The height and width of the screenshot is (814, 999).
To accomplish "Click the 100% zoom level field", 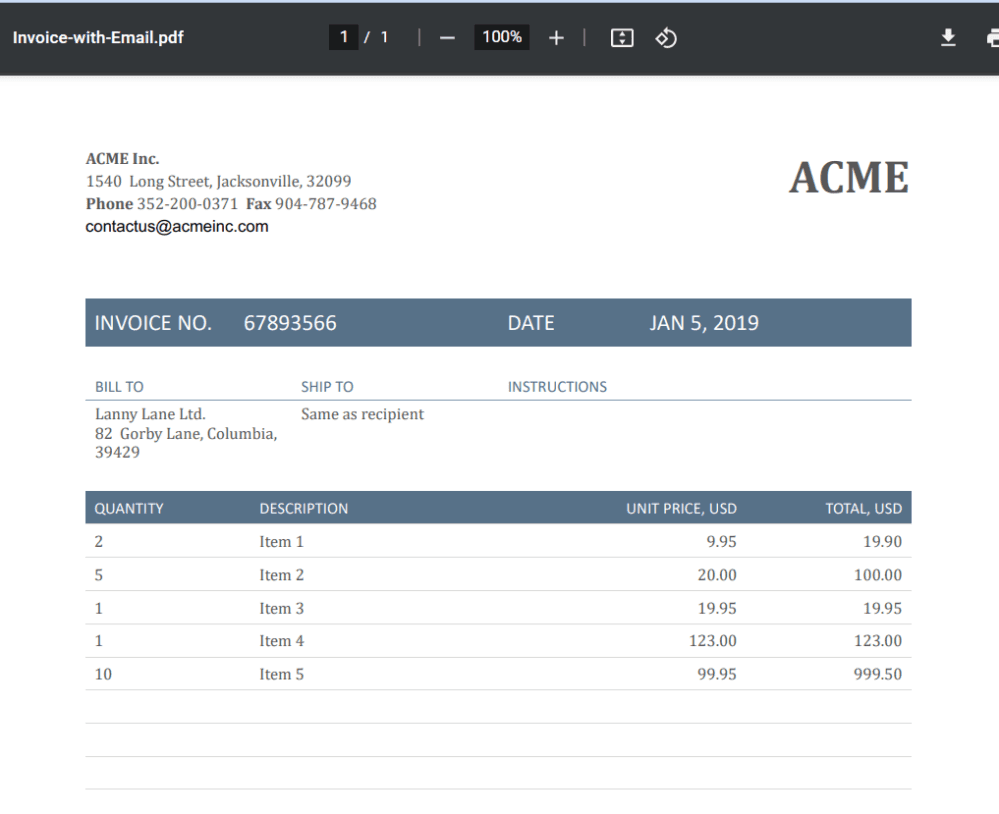I will [x=501, y=38].
